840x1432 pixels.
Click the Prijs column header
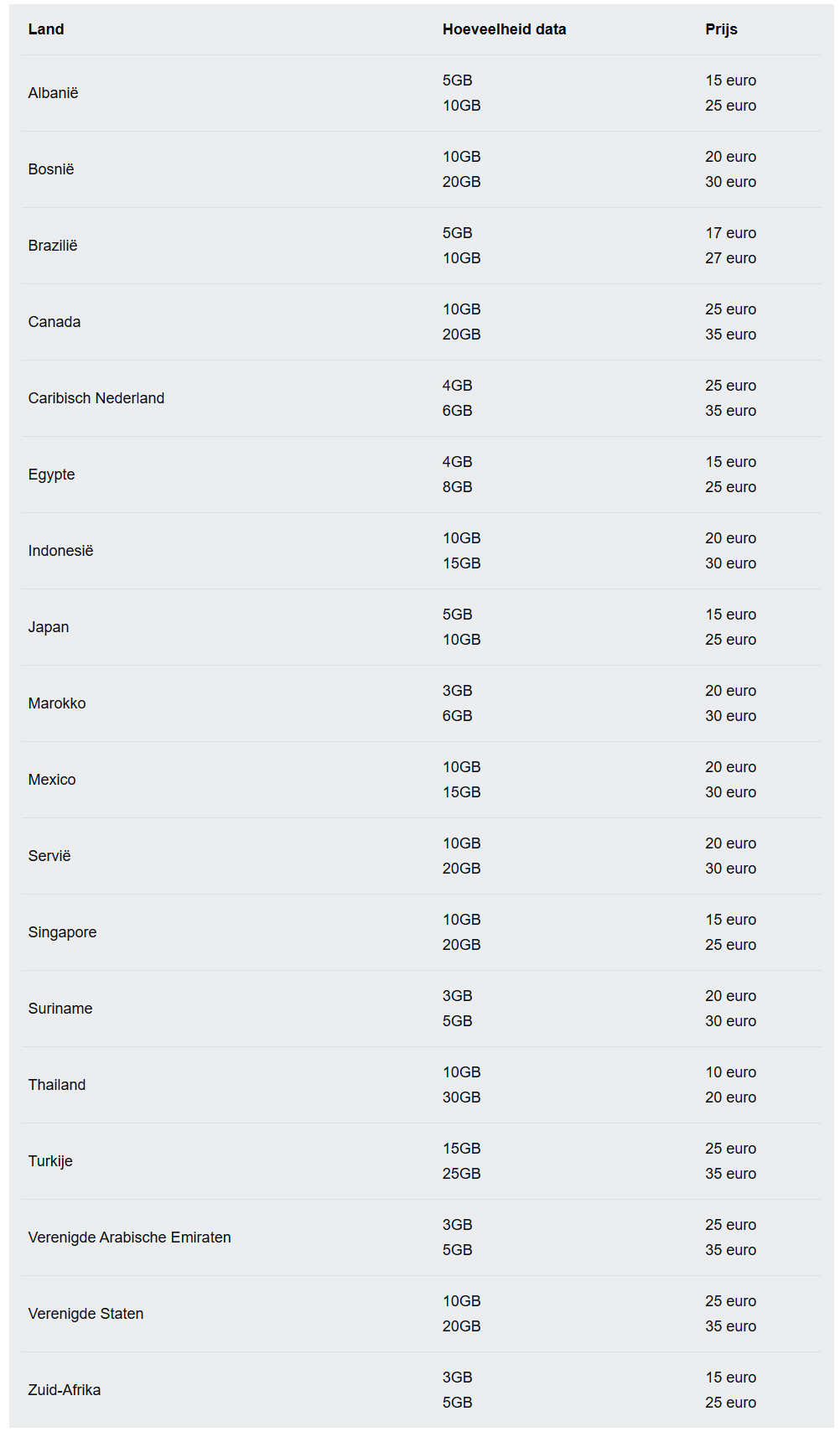tap(721, 29)
